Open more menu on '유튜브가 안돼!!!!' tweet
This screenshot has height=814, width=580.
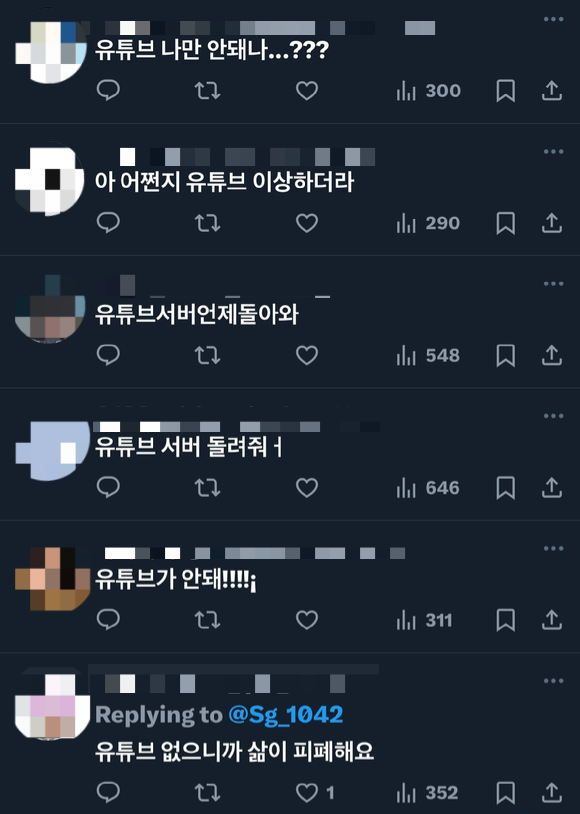(x=554, y=548)
